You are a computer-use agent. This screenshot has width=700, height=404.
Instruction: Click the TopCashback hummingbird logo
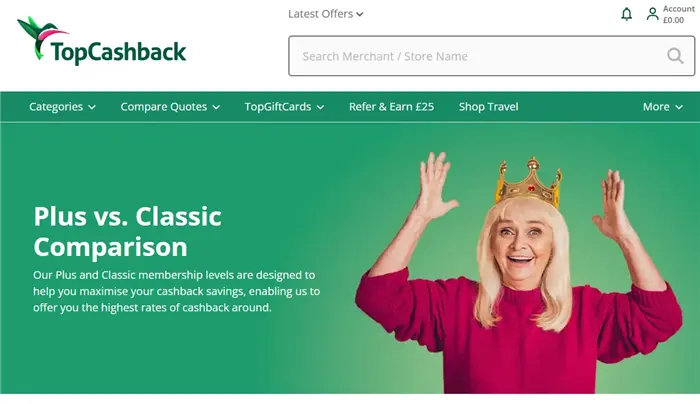(43, 38)
